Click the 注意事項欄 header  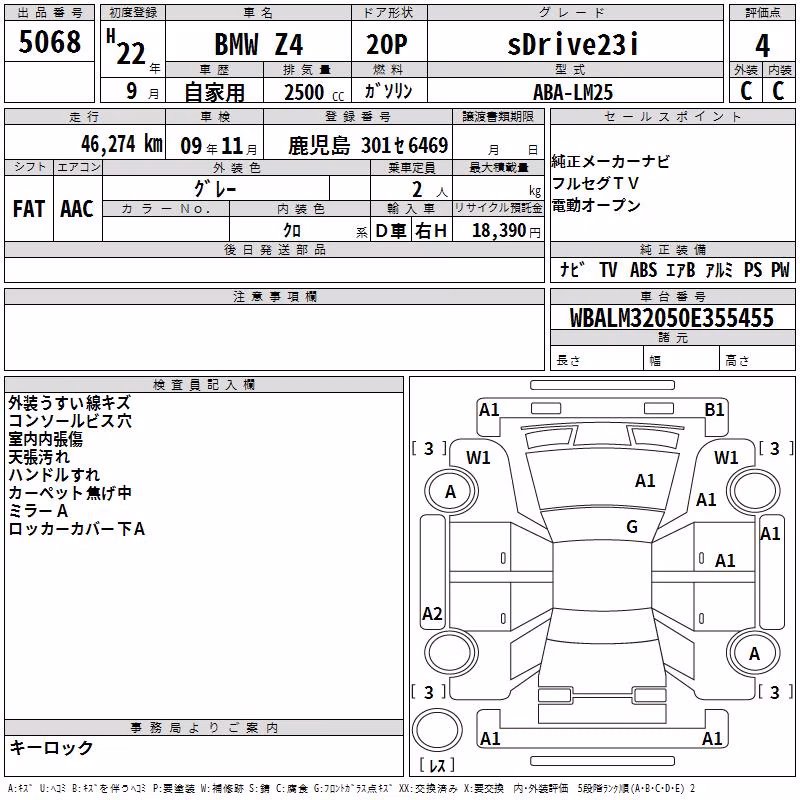click(x=275, y=296)
